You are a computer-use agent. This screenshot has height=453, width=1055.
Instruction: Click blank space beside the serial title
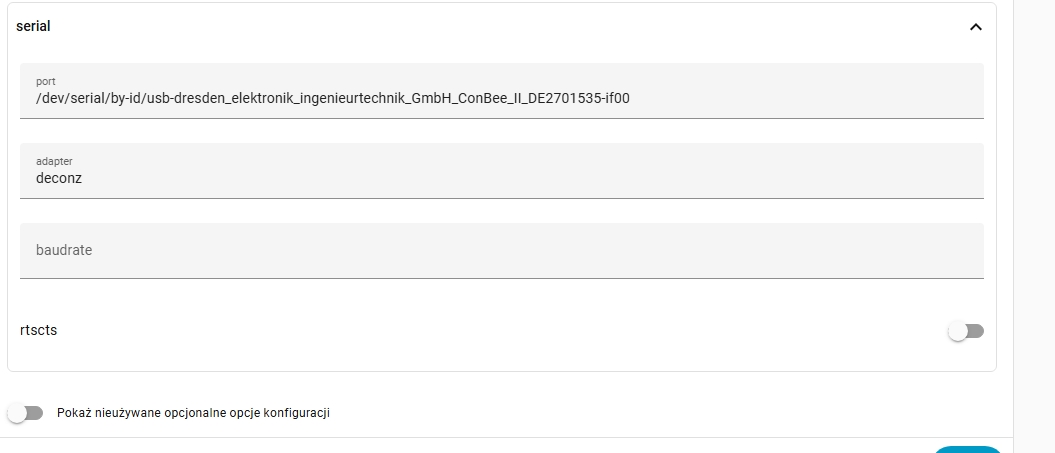click(500, 27)
